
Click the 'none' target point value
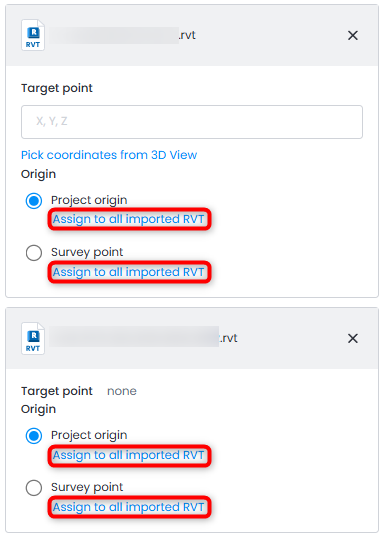tap(122, 391)
